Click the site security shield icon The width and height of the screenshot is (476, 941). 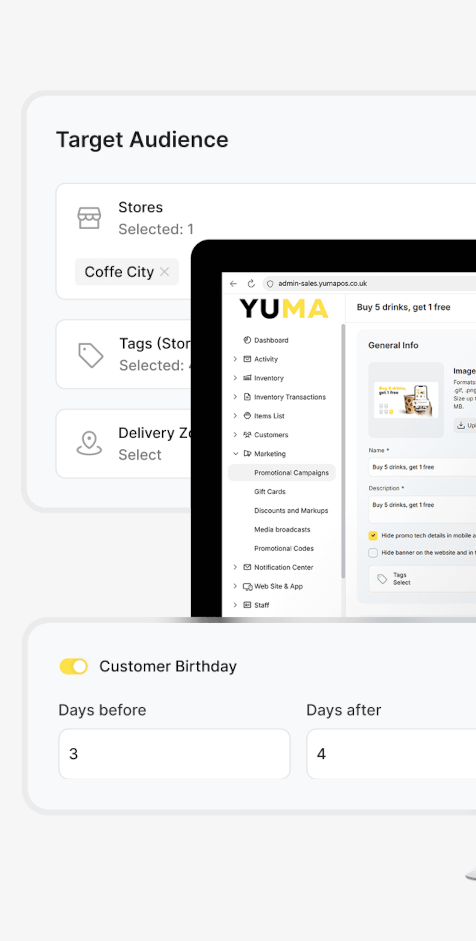[270, 283]
